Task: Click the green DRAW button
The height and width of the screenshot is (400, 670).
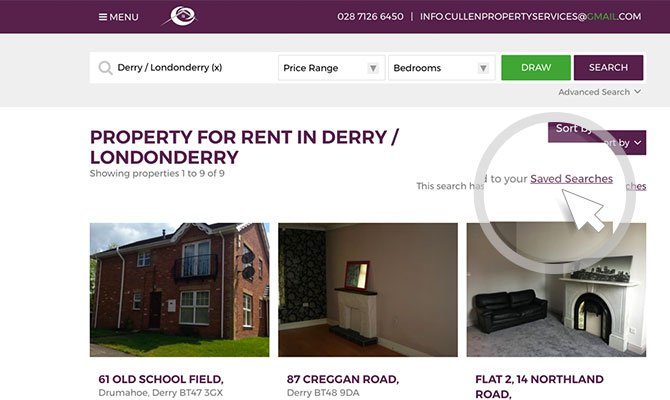Action: coord(536,68)
